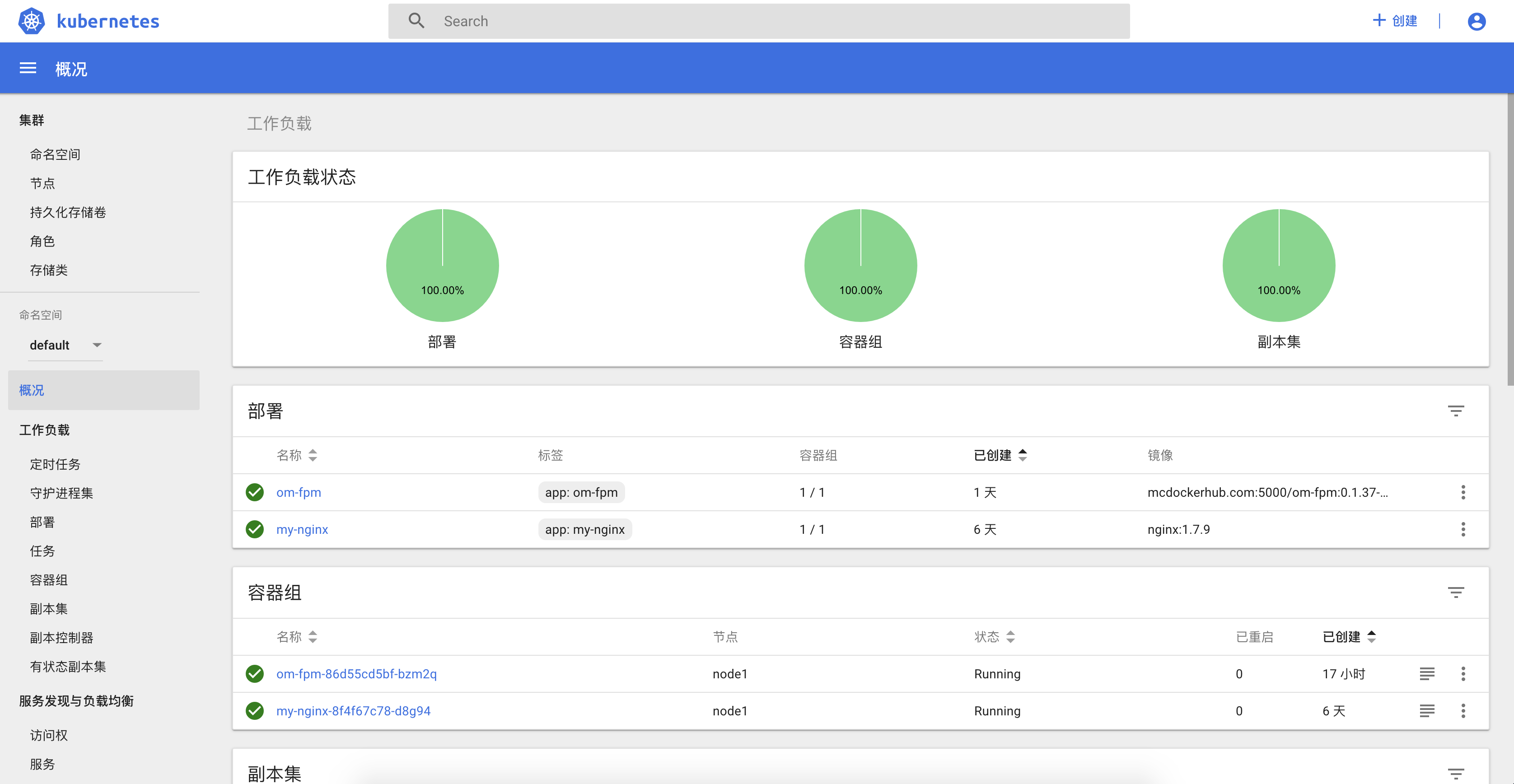
Task: Select 命名空间 under 集群 in sidebar
Action: [55, 154]
